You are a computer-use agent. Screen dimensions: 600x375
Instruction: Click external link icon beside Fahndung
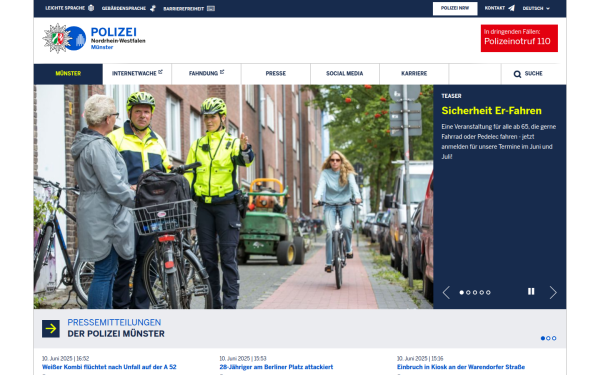(x=222, y=72)
